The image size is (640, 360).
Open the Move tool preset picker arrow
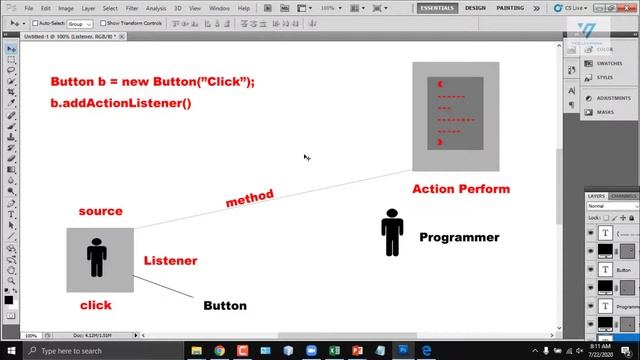(x=24, y=23)
